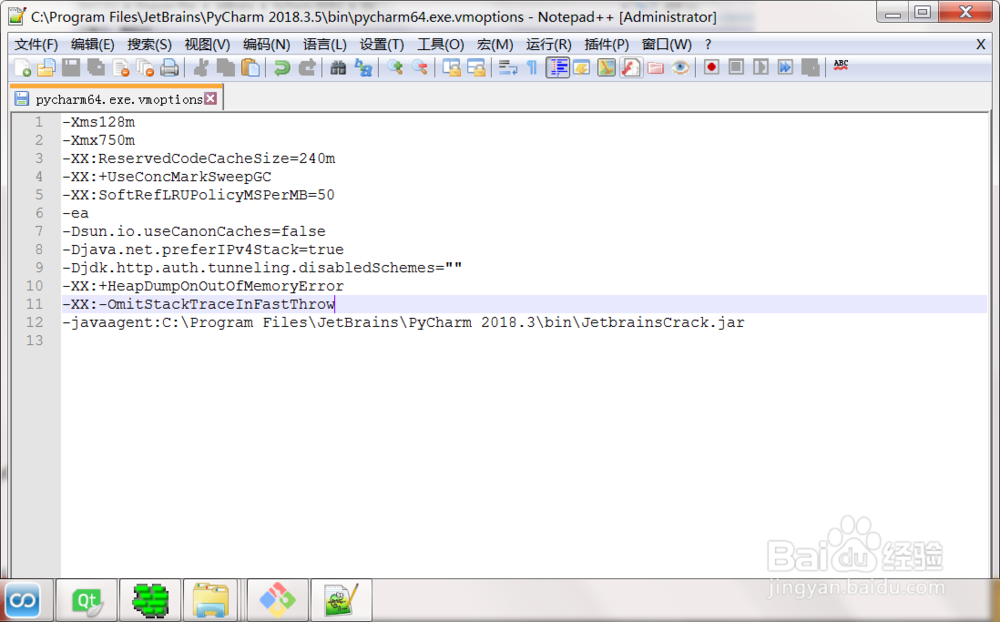Open the 语言(L) menu
The image size is (1000, 622).
(x=325, y=44)
